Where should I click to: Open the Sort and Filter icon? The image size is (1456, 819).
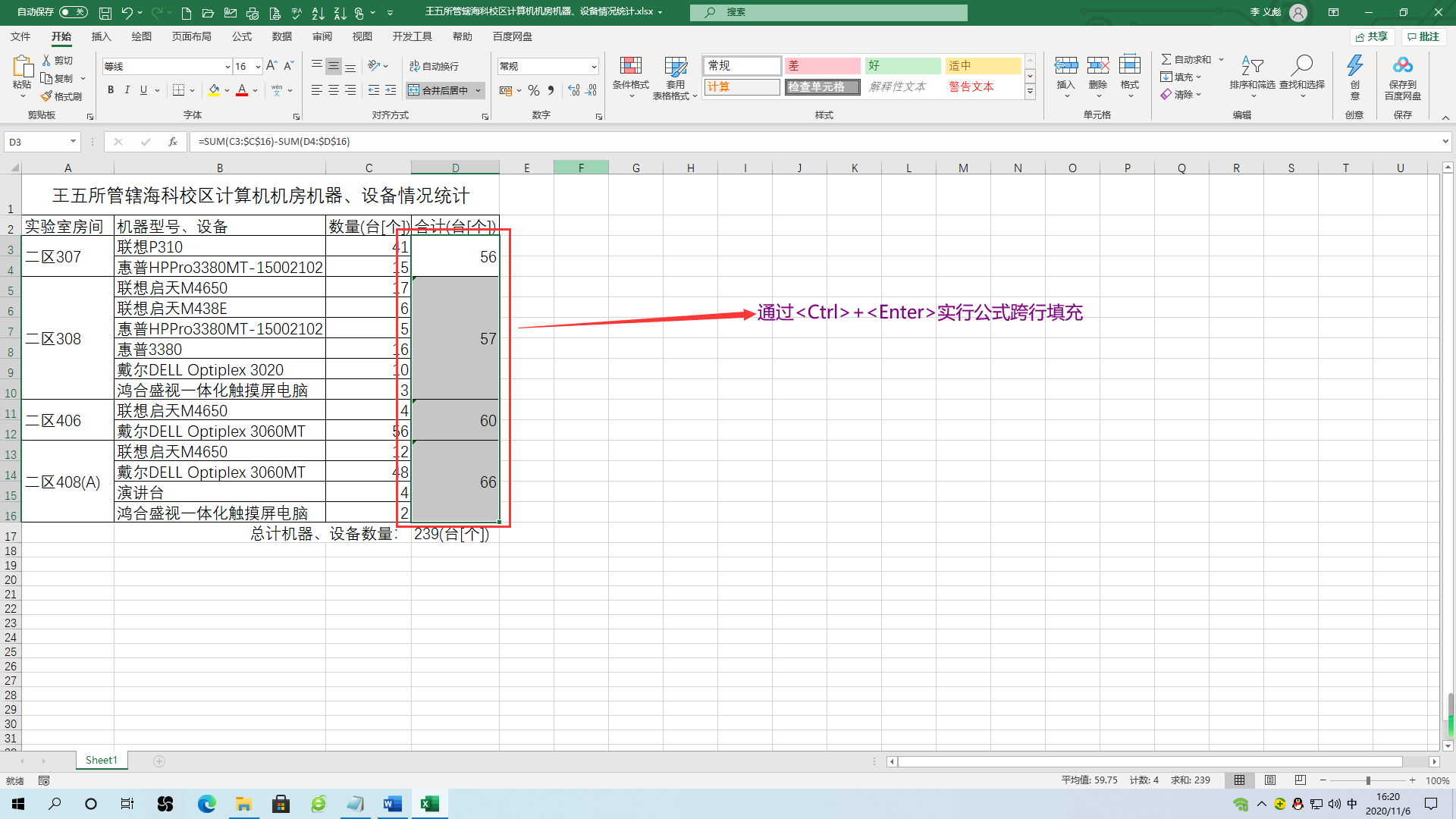(x=1252, y=65)
